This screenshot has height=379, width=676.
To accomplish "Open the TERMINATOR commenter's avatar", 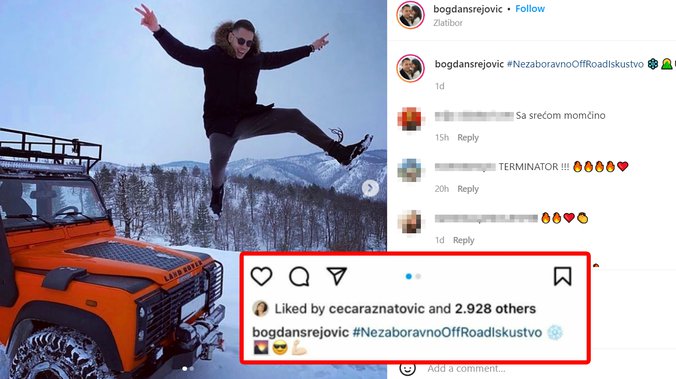I will 410,170.
